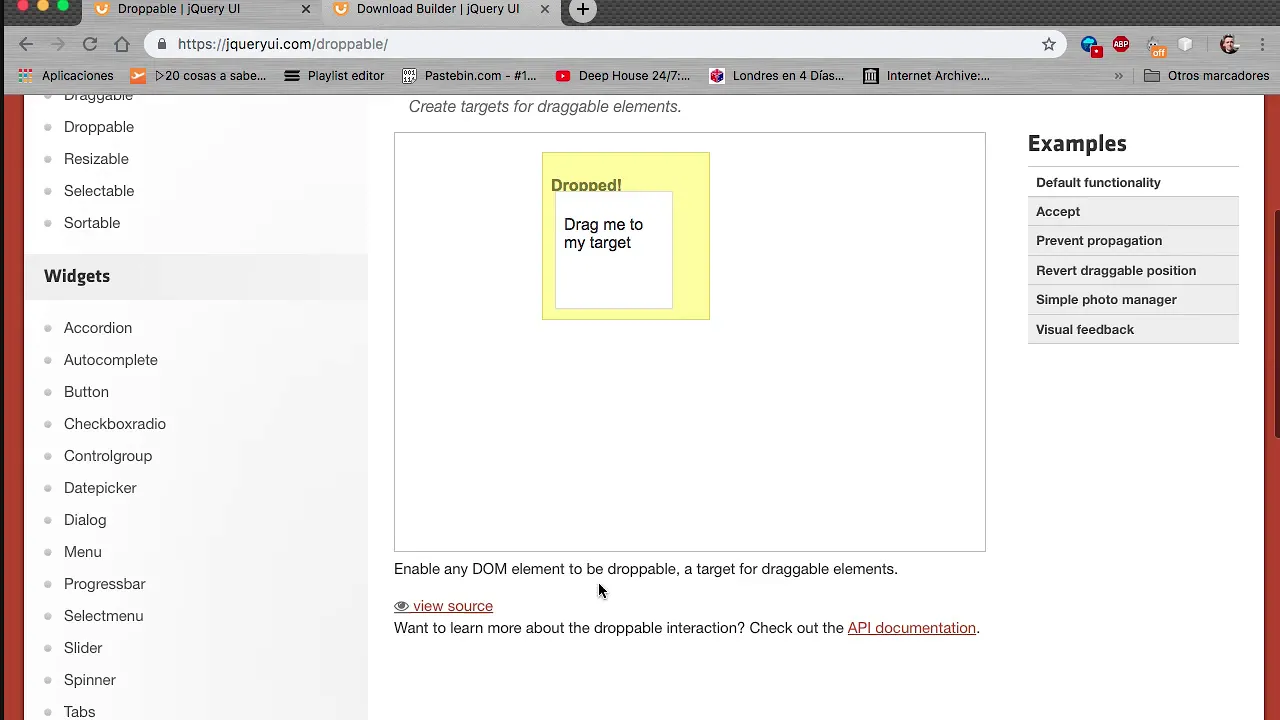Open the Adblock Plus extension icon
This screenshot has height=720, width=1280.
tap(1121, 44)
